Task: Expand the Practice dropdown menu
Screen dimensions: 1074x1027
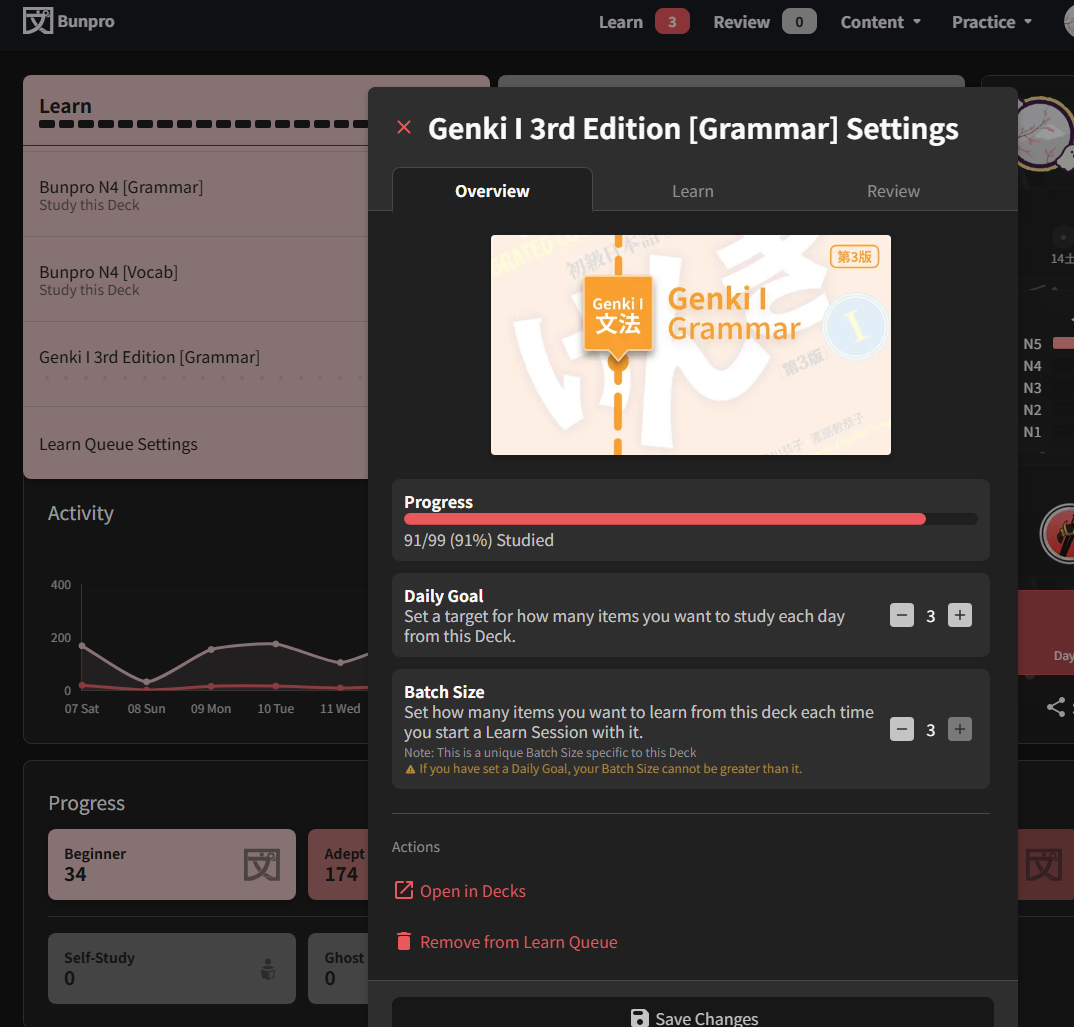Action: tap(991, 22)
